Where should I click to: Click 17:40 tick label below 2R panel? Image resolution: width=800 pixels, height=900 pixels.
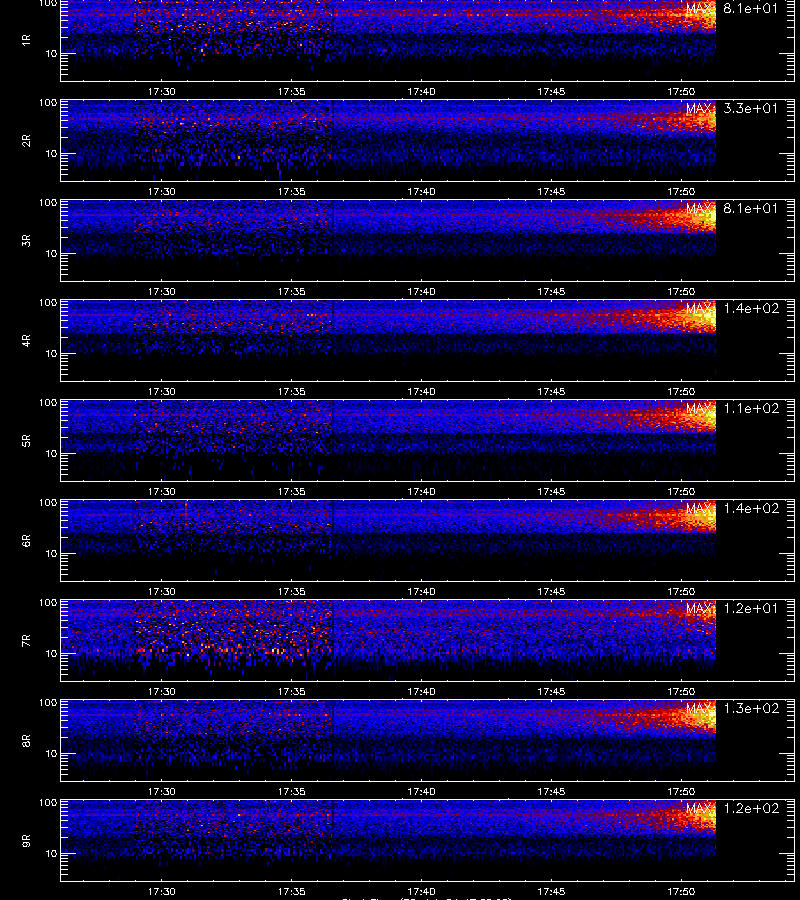point(421,192)
